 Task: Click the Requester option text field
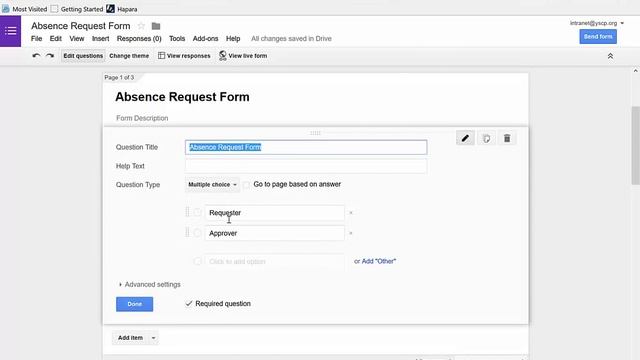[274, 213]
